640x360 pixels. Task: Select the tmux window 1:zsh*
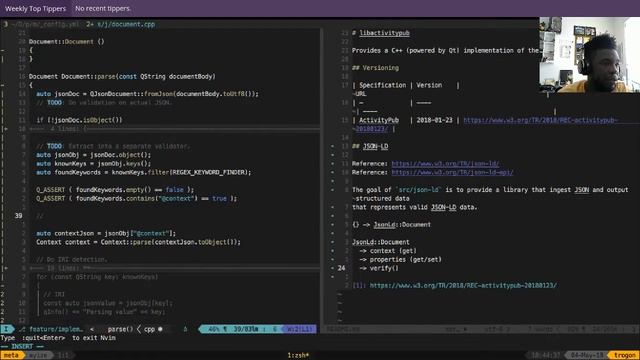pos(298,356)
